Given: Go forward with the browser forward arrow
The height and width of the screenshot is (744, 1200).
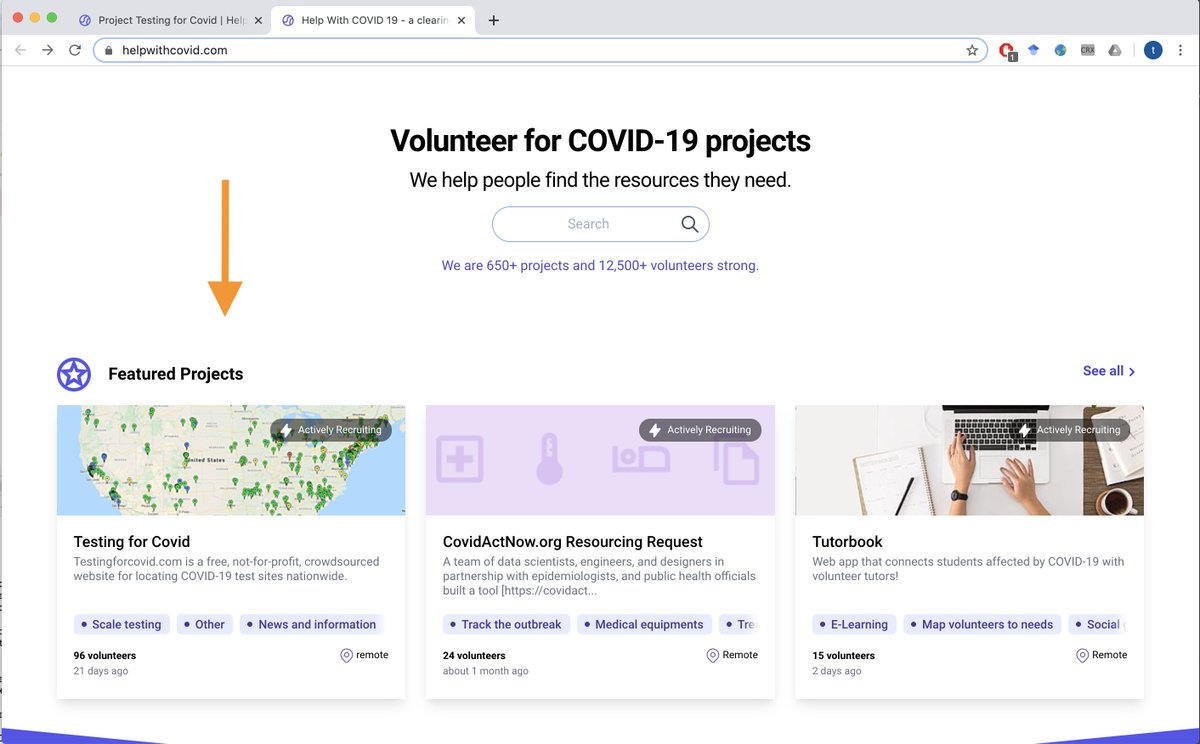Looking at the screenshot, I should (x=47, y=50).
